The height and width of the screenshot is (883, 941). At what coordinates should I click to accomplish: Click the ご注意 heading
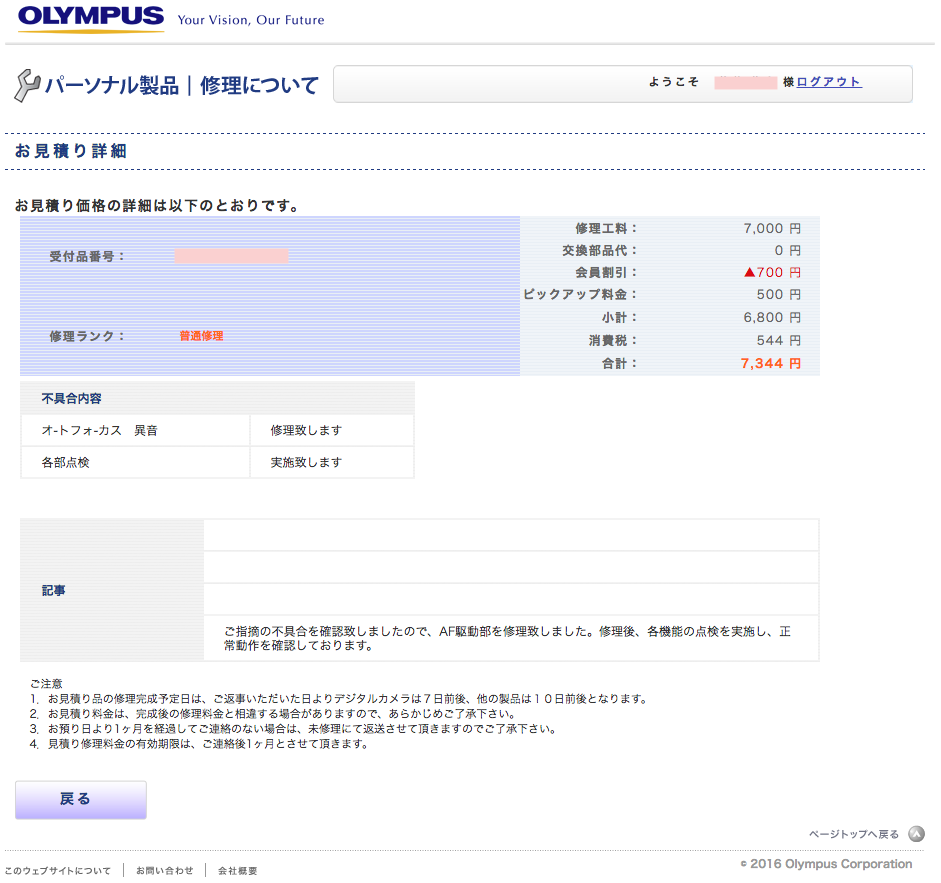pyautogui.click(x=46, y=684)
